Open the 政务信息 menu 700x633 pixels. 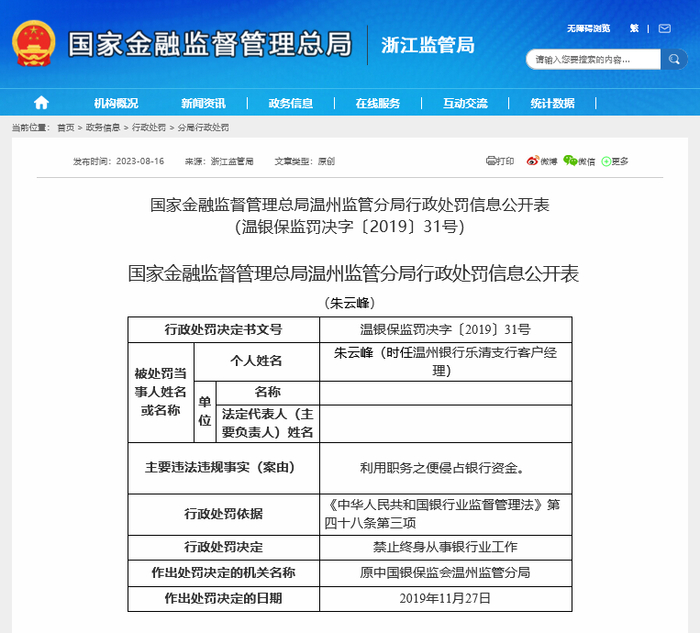point(291,103)
